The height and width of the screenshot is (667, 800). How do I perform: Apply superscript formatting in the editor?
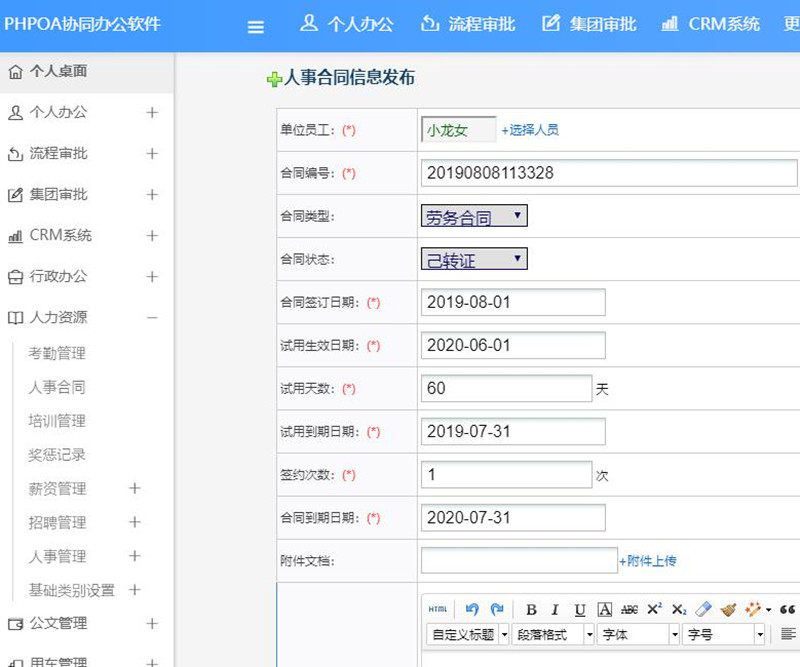coord(653,608)
